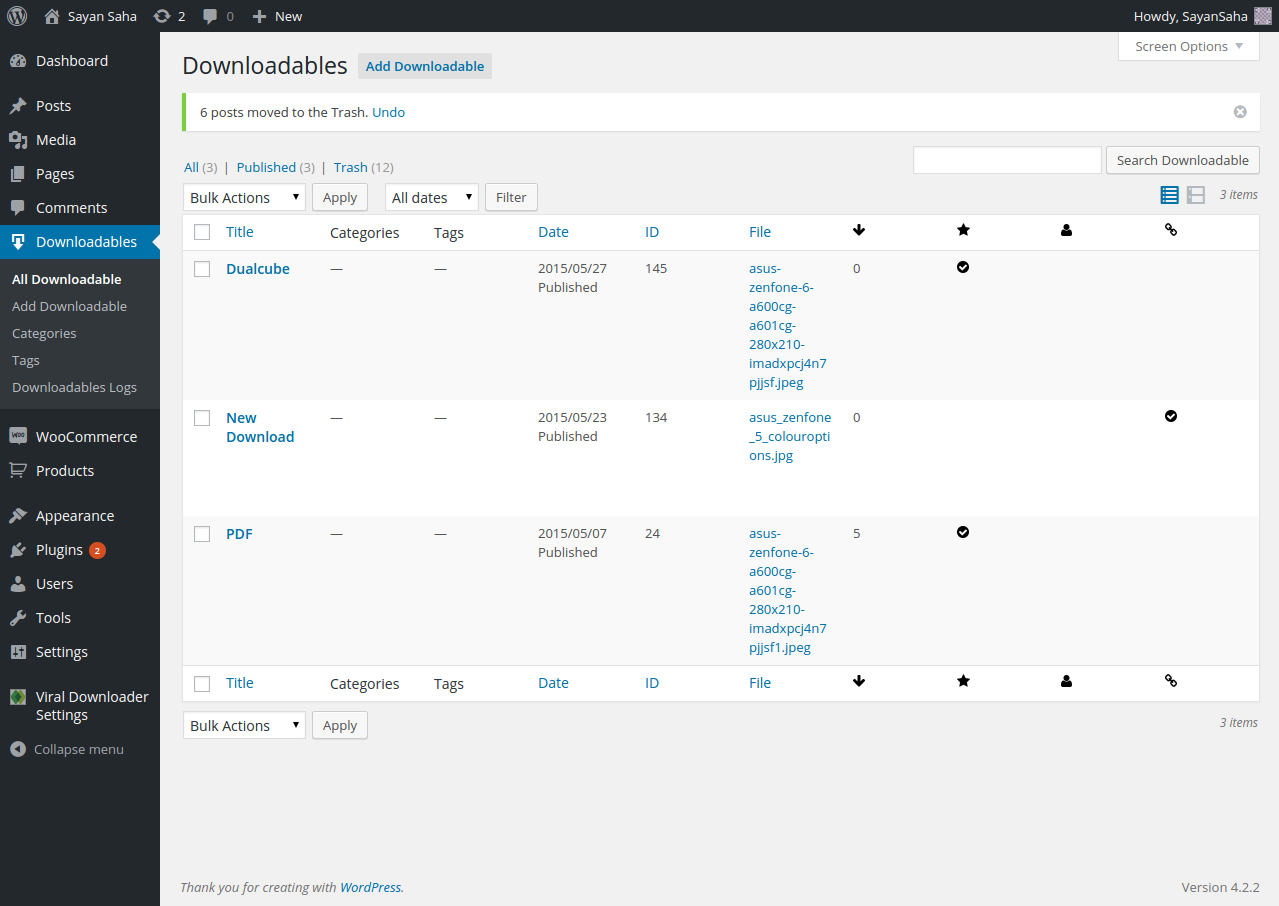1279x906 pixels.
Task: Open the Bulk Actions dropdown
Action: pyautogui.click(x=243, y=197)
